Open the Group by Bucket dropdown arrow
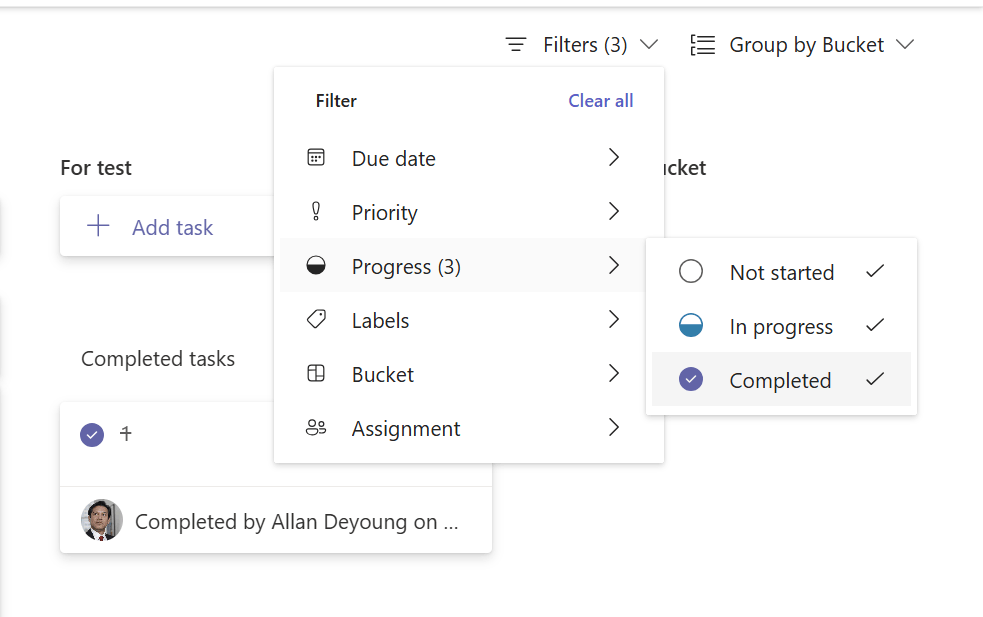This screenshot has height=617, width=983. click(x=905, y=45)
